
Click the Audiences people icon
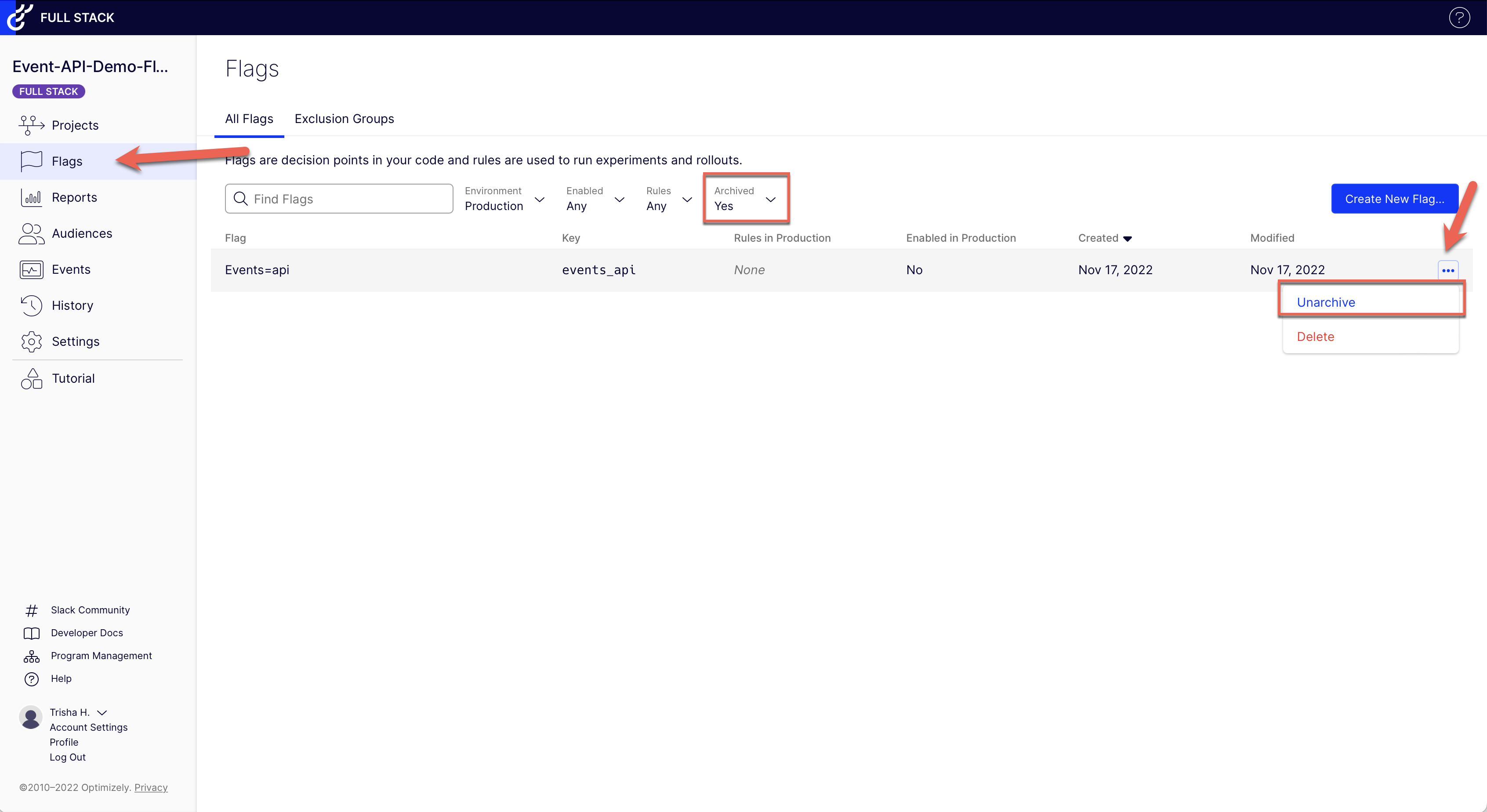(x=31, y=233)
